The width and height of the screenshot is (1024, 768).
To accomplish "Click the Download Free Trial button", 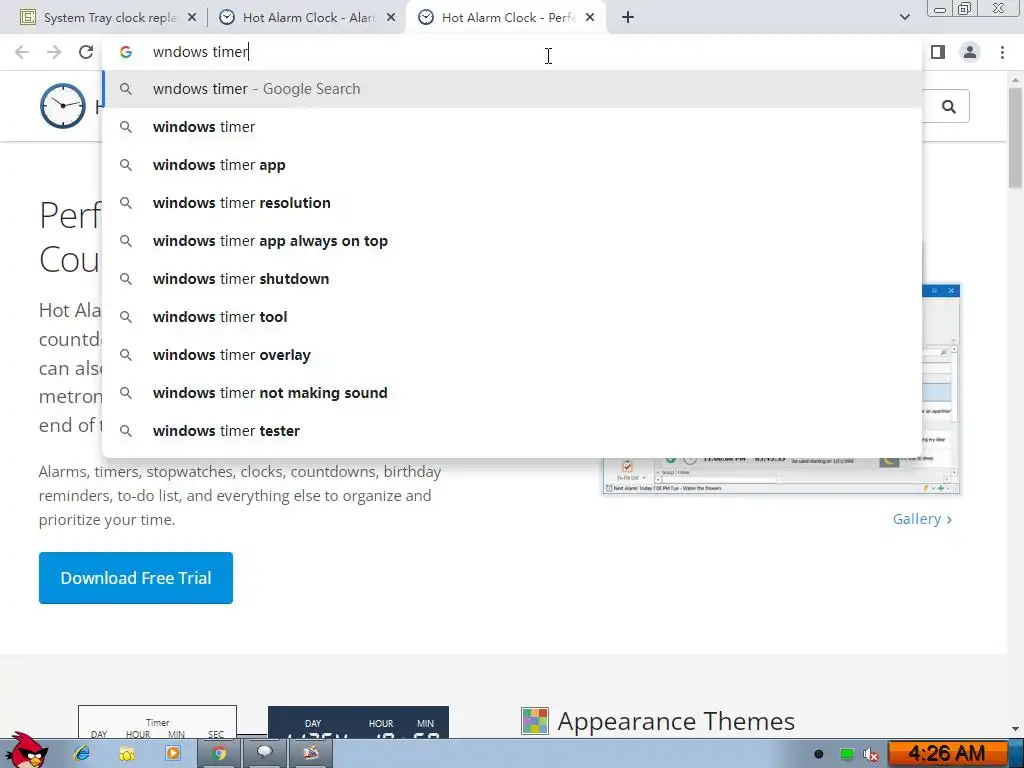I will (x=136, y=578).
